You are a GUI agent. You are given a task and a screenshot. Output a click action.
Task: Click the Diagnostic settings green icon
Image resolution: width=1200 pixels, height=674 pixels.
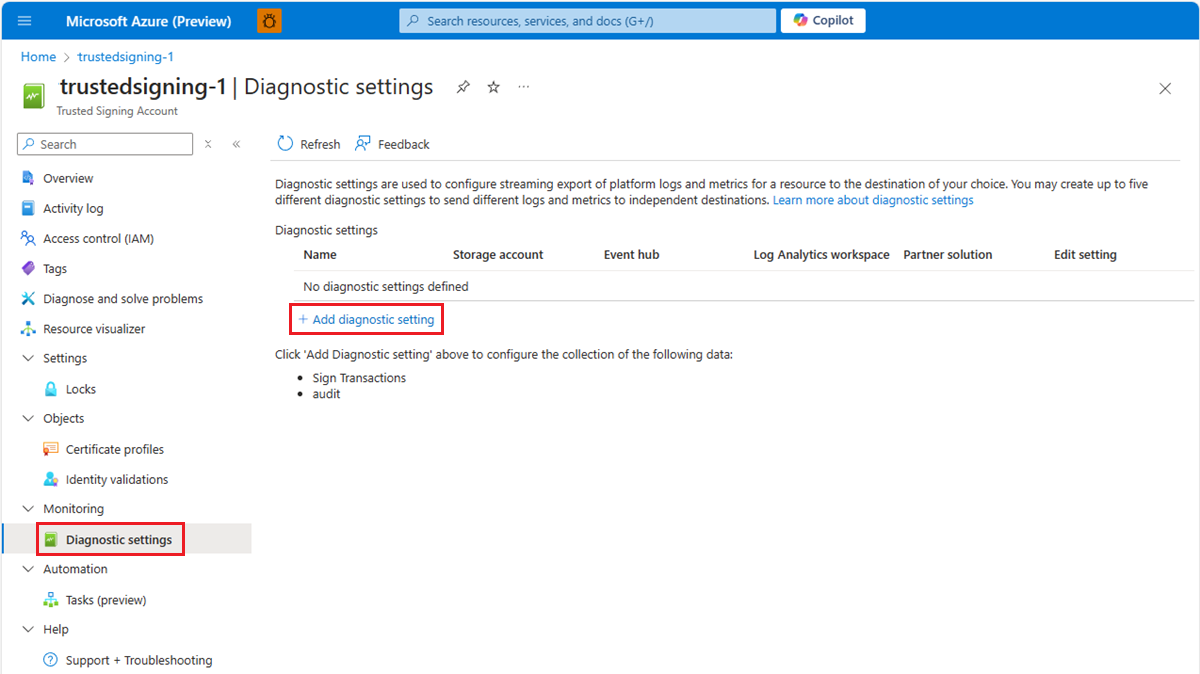[51, 539]
